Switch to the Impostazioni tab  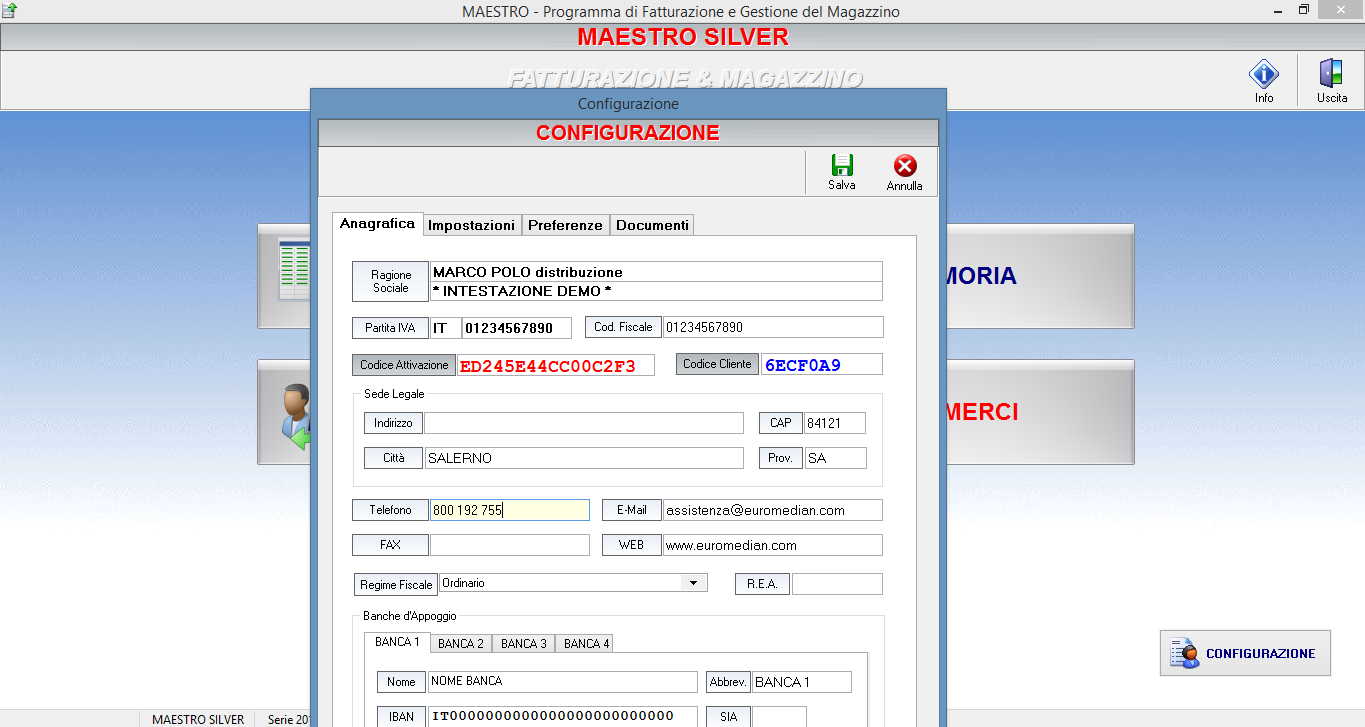(x=472, y=225)
